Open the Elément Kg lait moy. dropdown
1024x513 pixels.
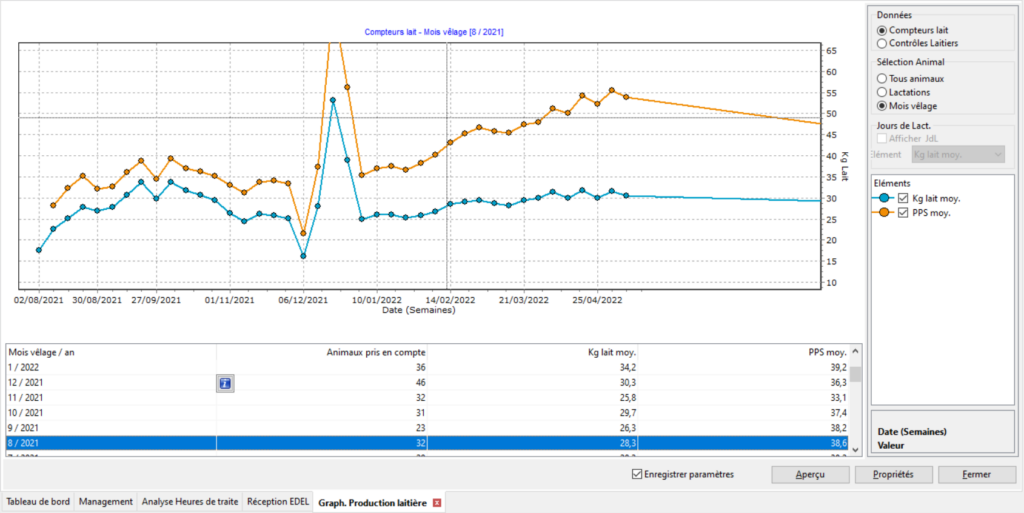pos(957,154)
